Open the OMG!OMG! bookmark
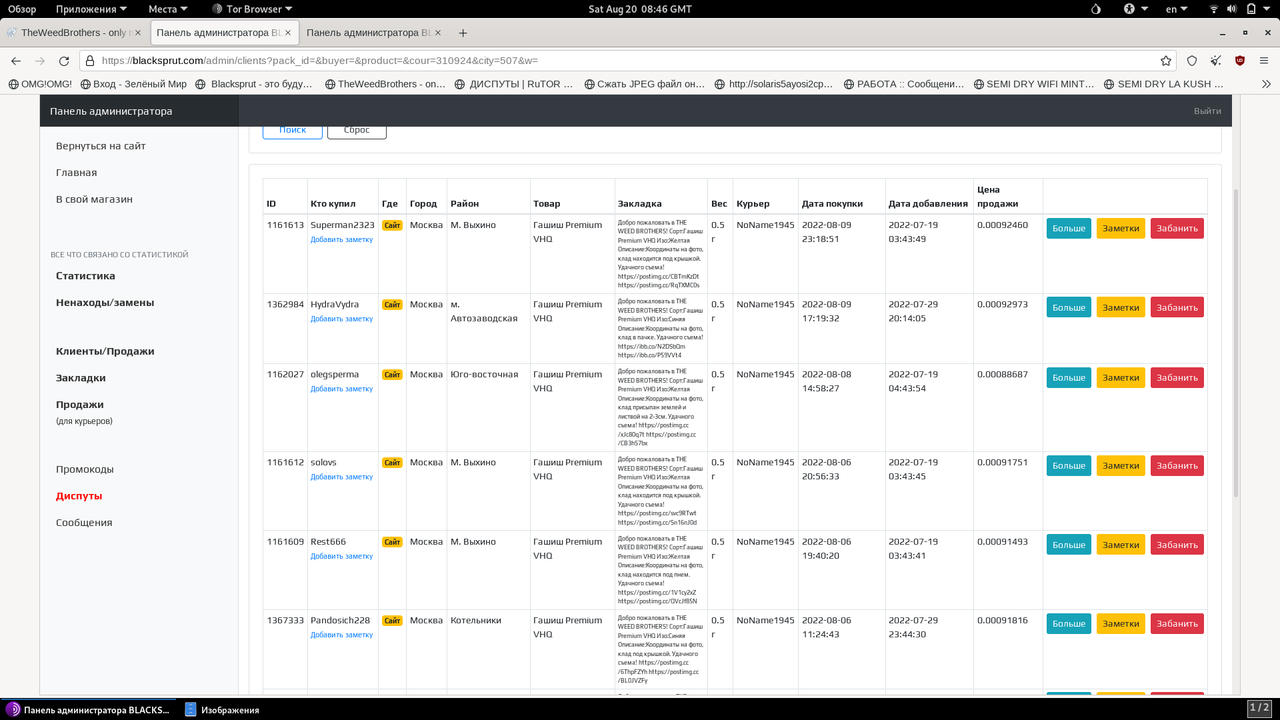This screenshot has width=1280, height=720. click(x=40, y=84)
